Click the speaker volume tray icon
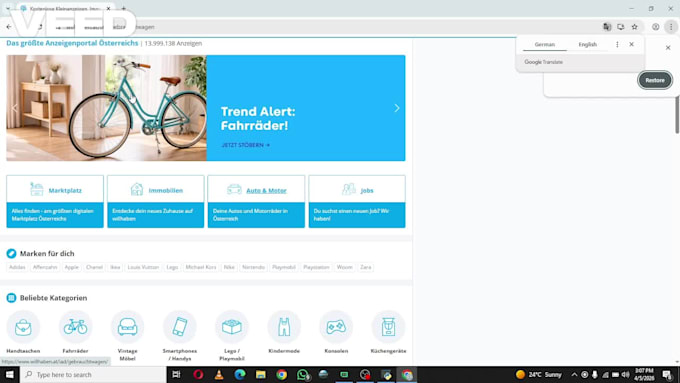This screenshot has height=383, width=680. [625, 374]
